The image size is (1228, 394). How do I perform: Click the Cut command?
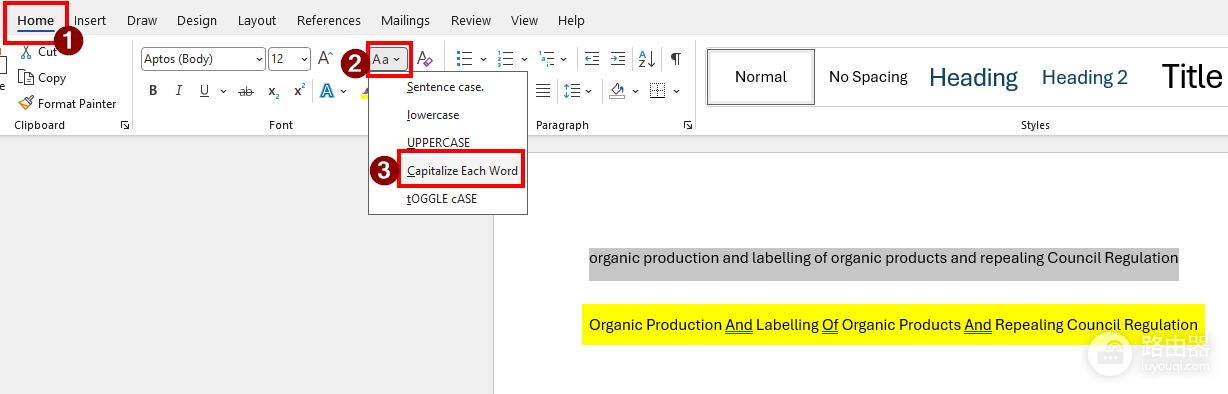point(38,52)
